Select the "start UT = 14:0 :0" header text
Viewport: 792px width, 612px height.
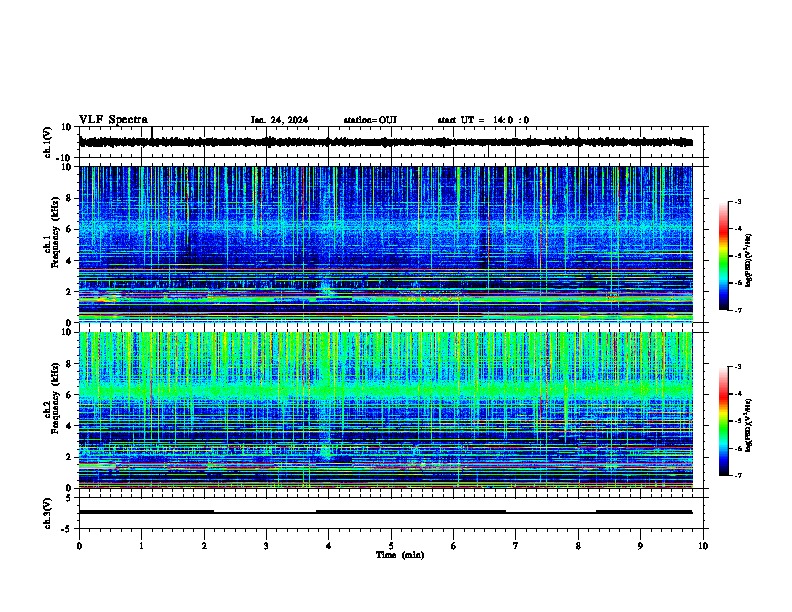[x=483, y=120]
